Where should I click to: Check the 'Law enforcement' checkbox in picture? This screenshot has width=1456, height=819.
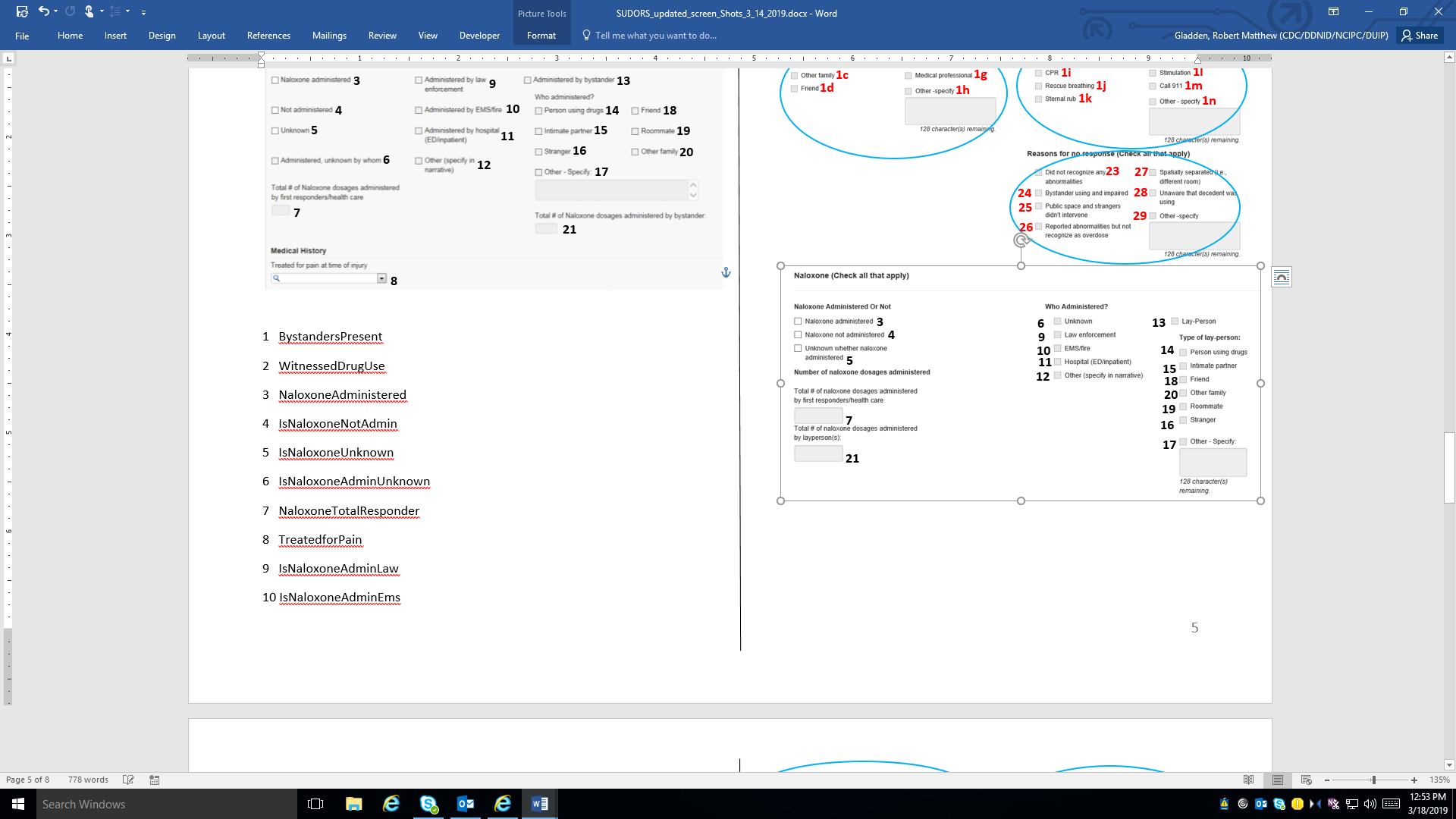tap(1058, 334)
